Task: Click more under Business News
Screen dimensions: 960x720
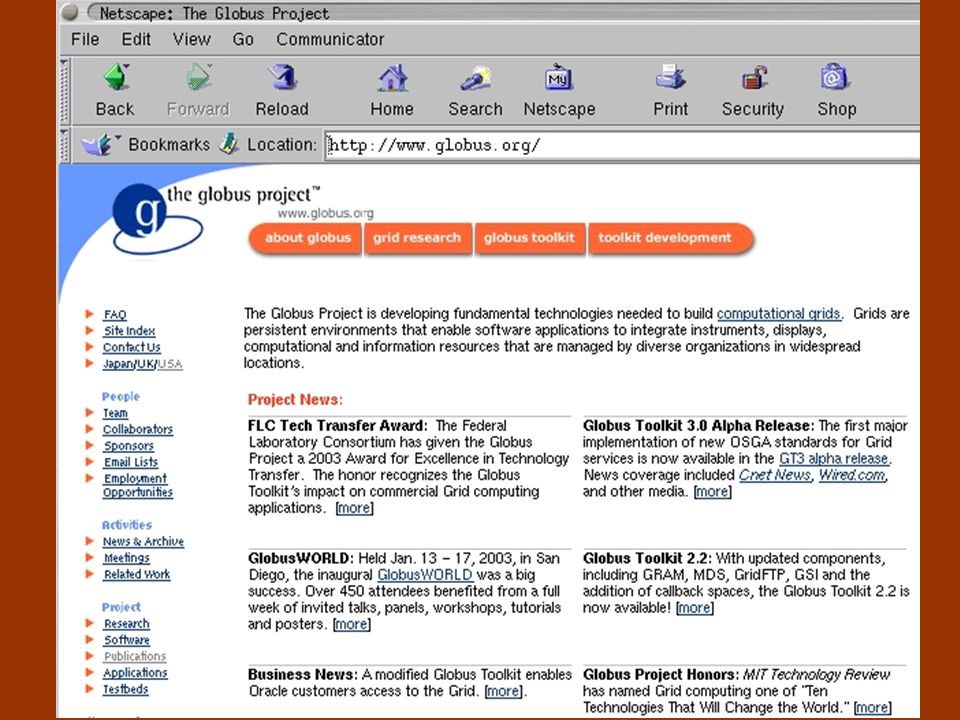Action: [503, 692]
